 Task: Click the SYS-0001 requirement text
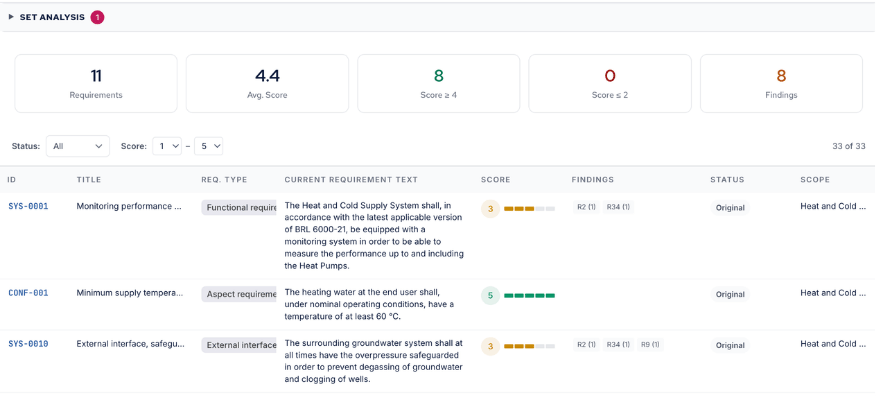(374, 236)
